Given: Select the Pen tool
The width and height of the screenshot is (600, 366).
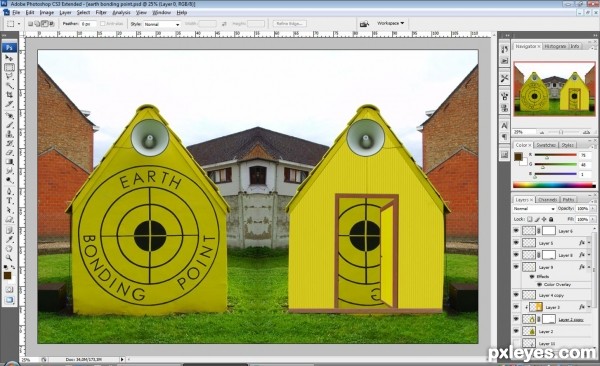Looking at the screenshot, I should [9, 191].
